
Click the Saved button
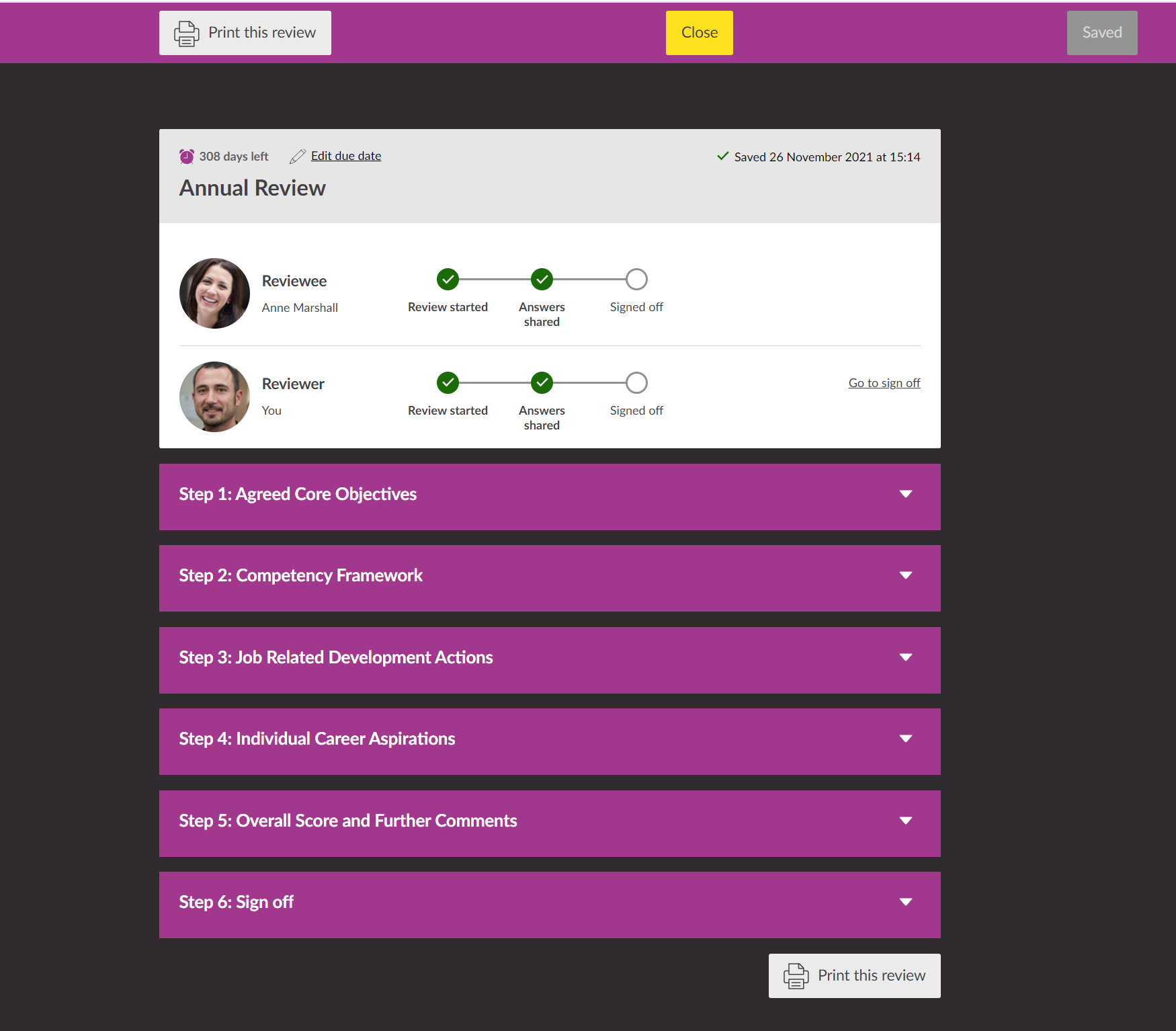tap(1101, 32)
